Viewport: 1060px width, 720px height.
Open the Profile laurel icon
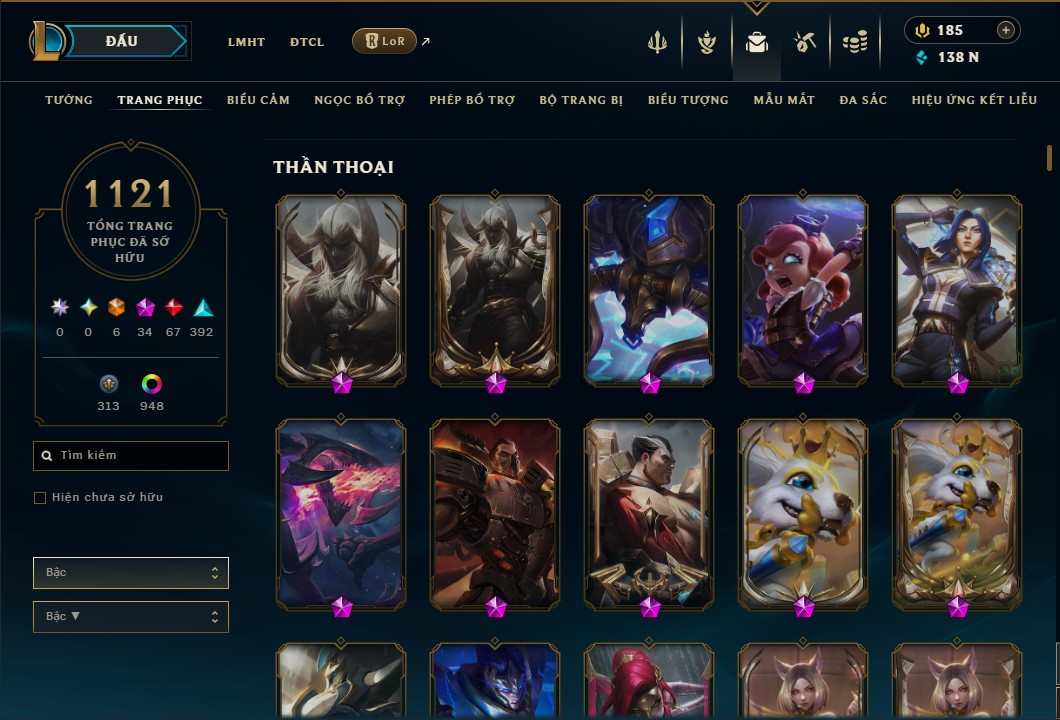[x=707, y=43]
